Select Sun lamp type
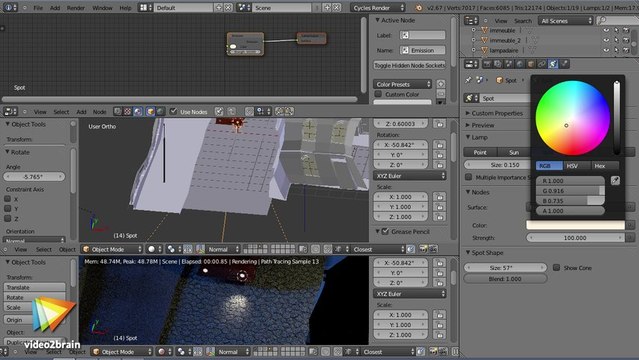This screenshot has height=360, width=639. coord(514,152)
